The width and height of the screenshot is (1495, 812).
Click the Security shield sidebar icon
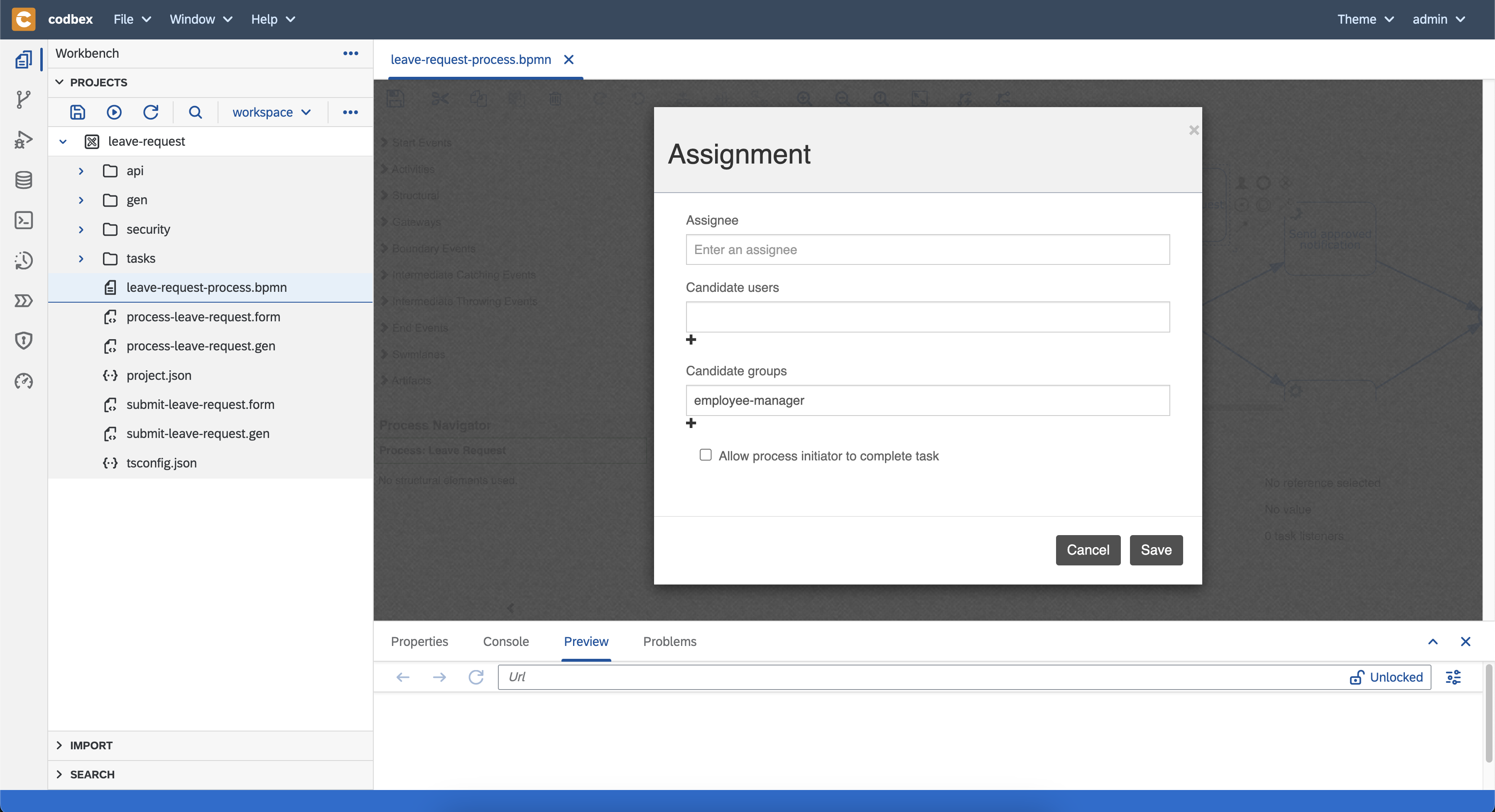(x=23, y=340)
